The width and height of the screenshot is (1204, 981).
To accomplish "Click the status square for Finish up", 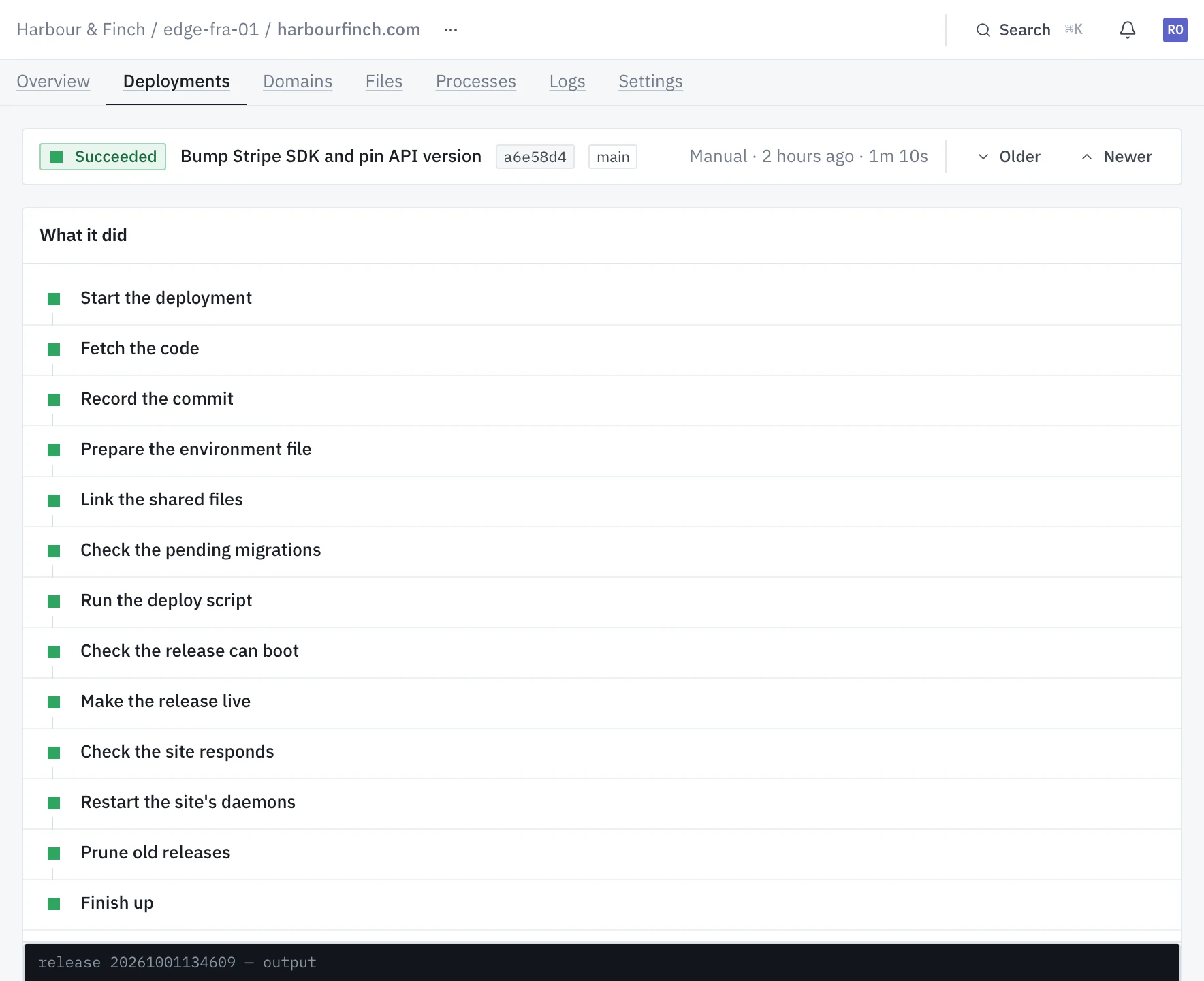I will click(54, 904).
